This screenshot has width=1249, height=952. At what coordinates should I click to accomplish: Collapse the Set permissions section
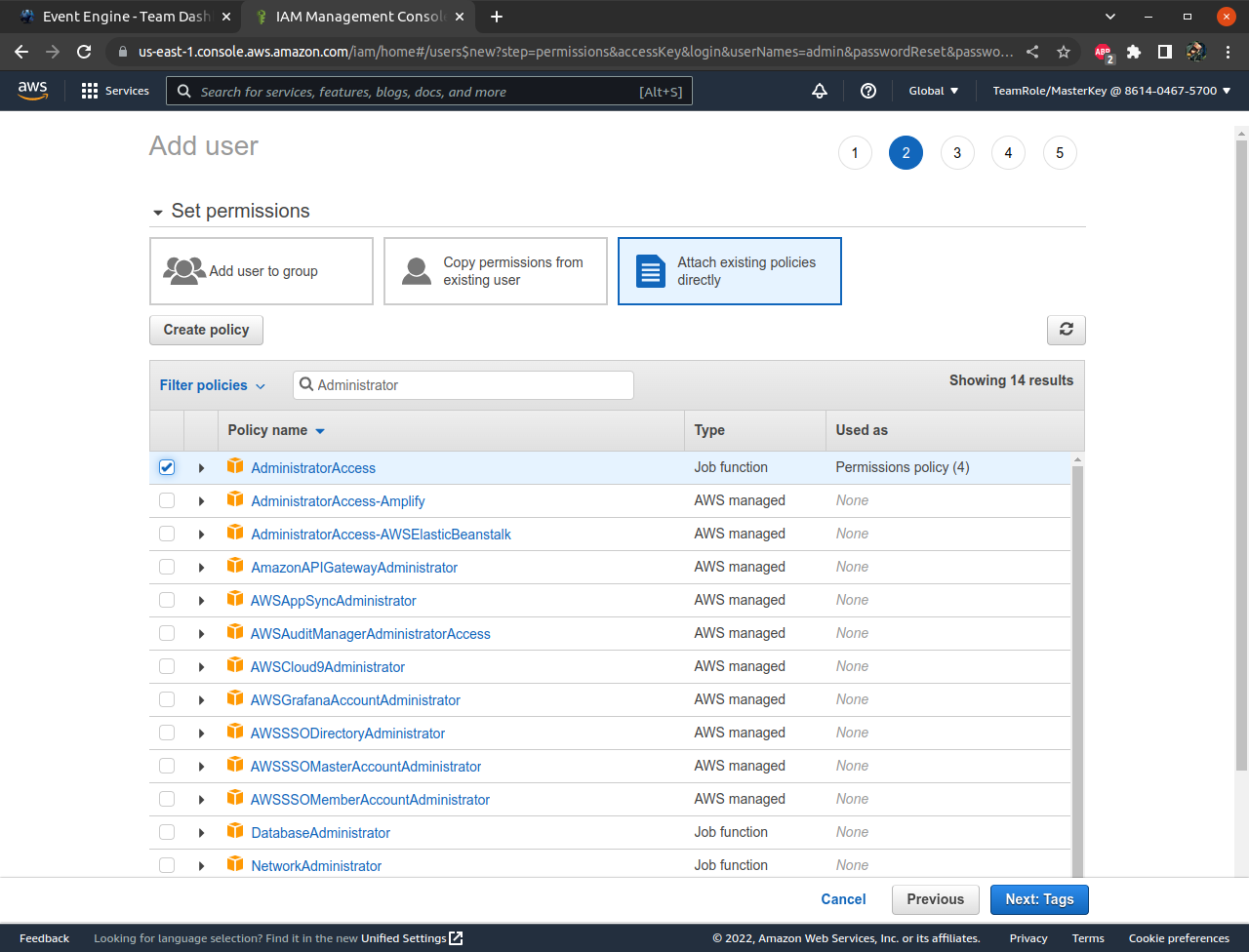click(x=158, y=213)
